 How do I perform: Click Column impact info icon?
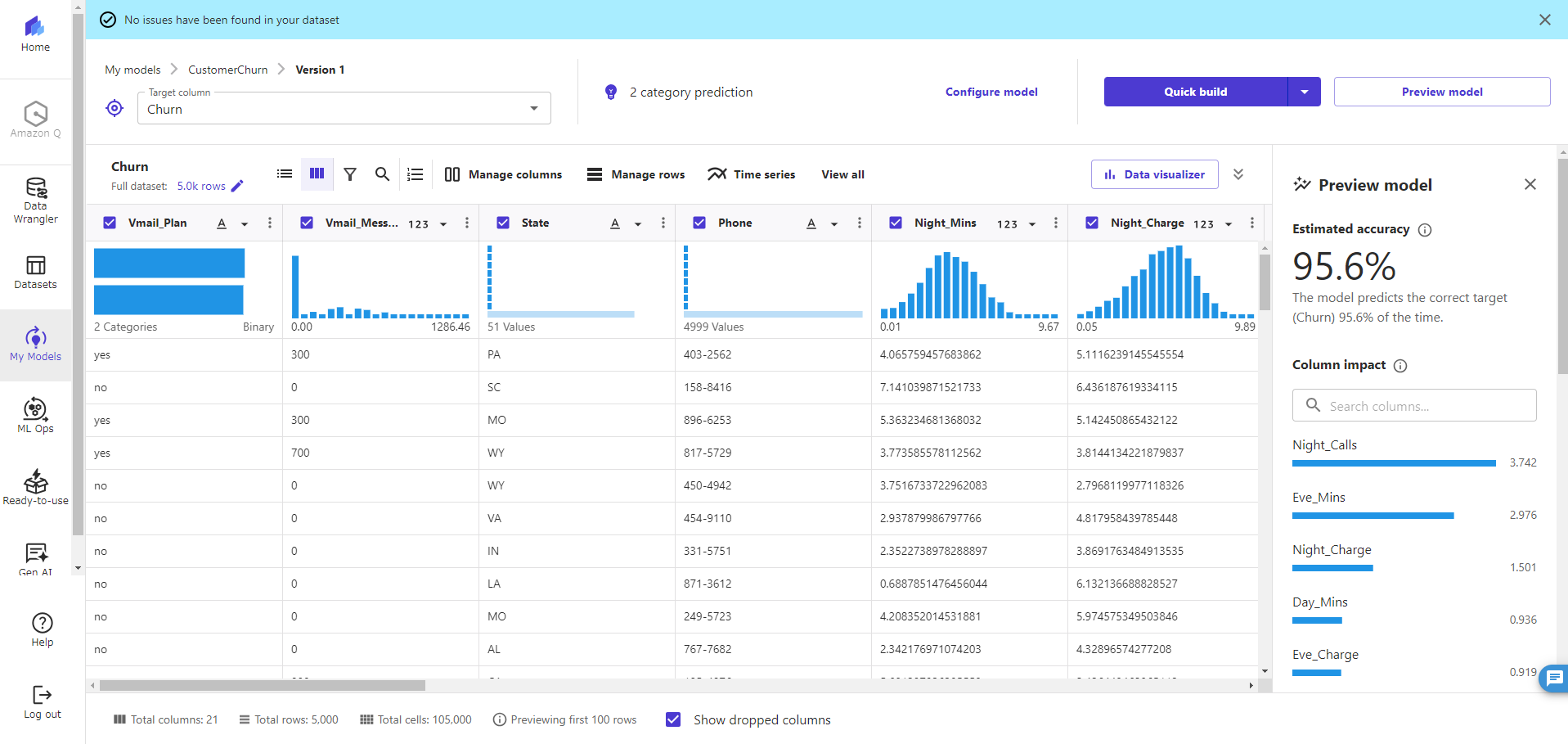1400,365
